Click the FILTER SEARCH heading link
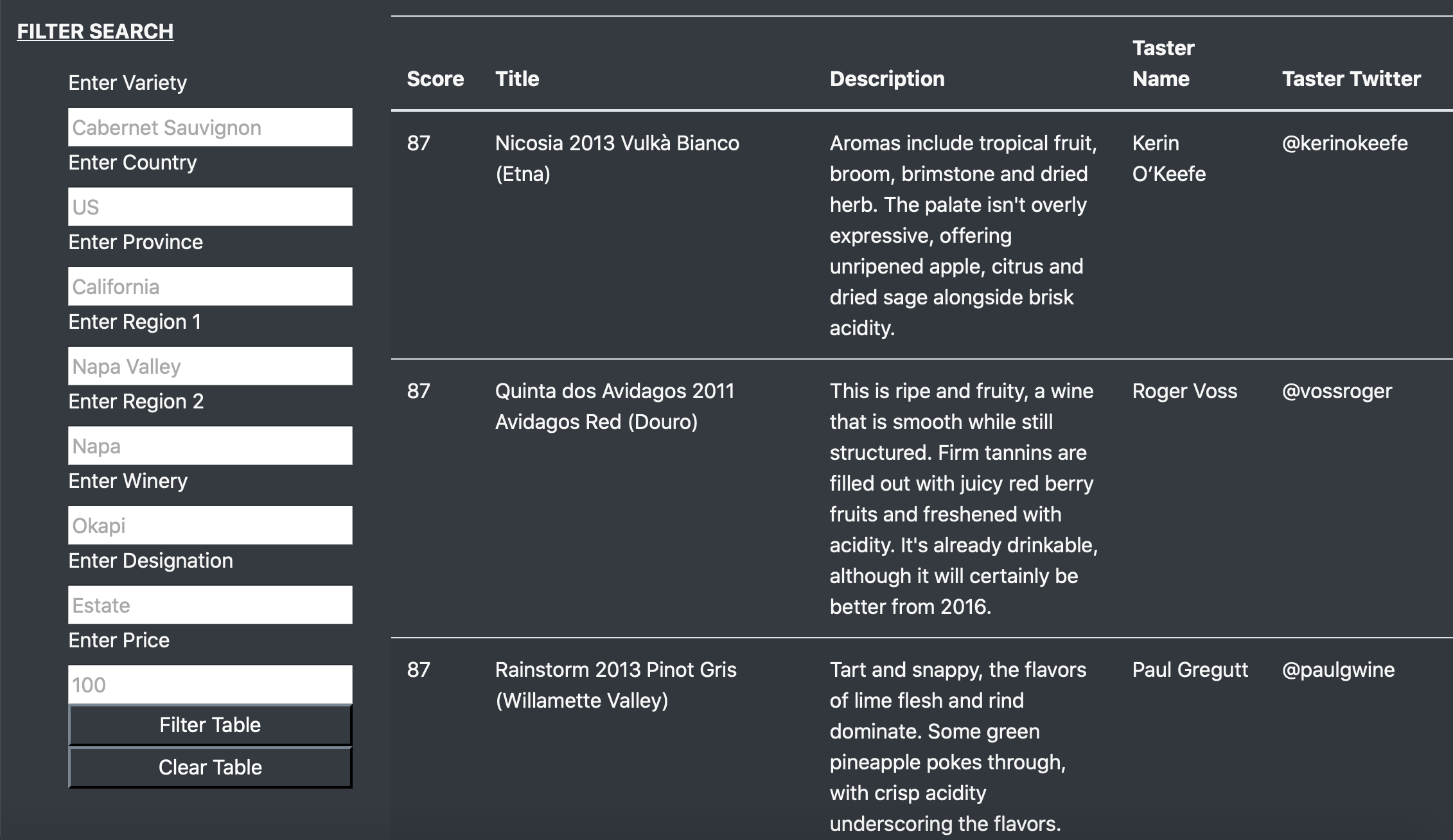This screenshot has height=840, width=1453. pyautogui.click(x=95, y=31)
